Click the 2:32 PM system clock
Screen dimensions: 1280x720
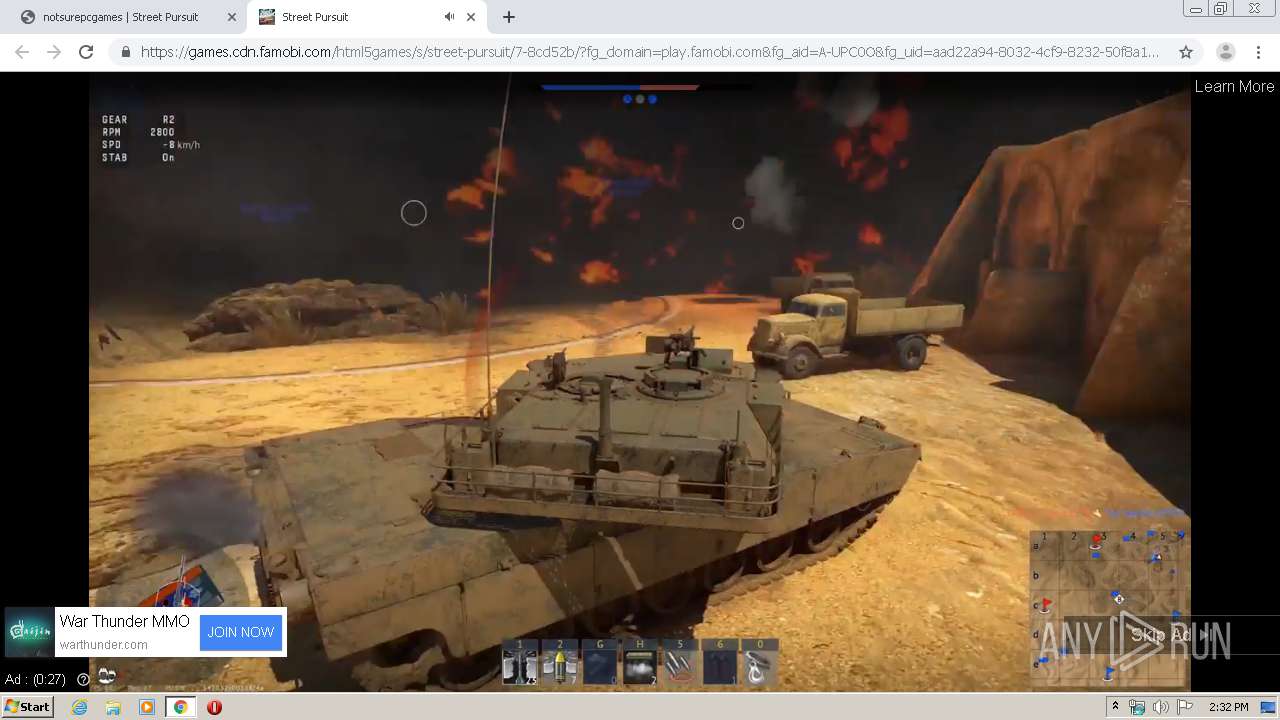[x=1229, y=707]
